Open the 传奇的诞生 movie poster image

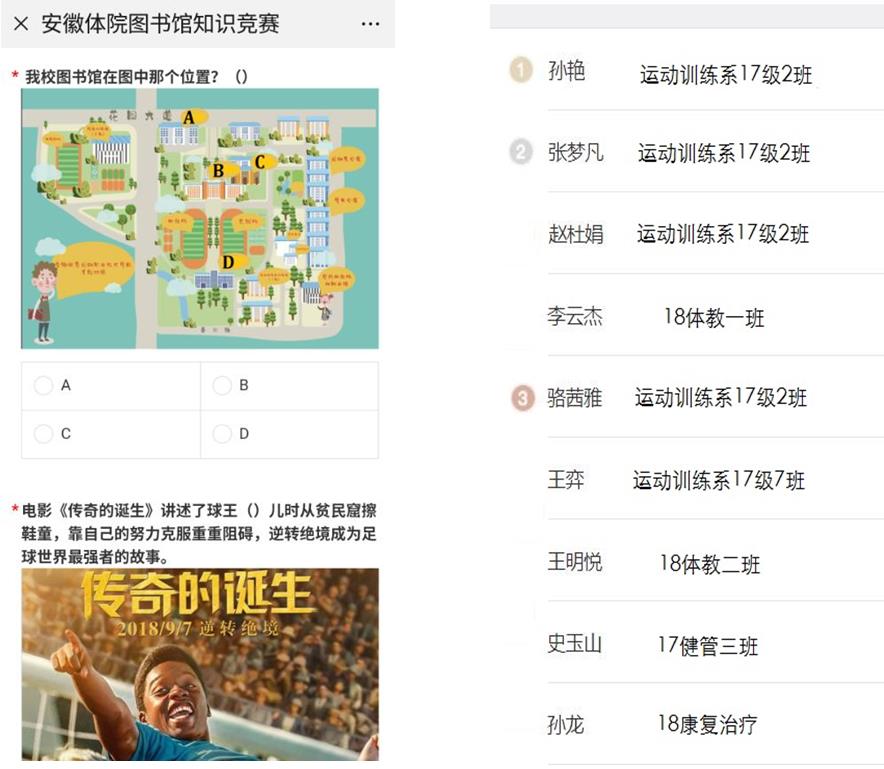pyautogui.click(x=200, y=665)
